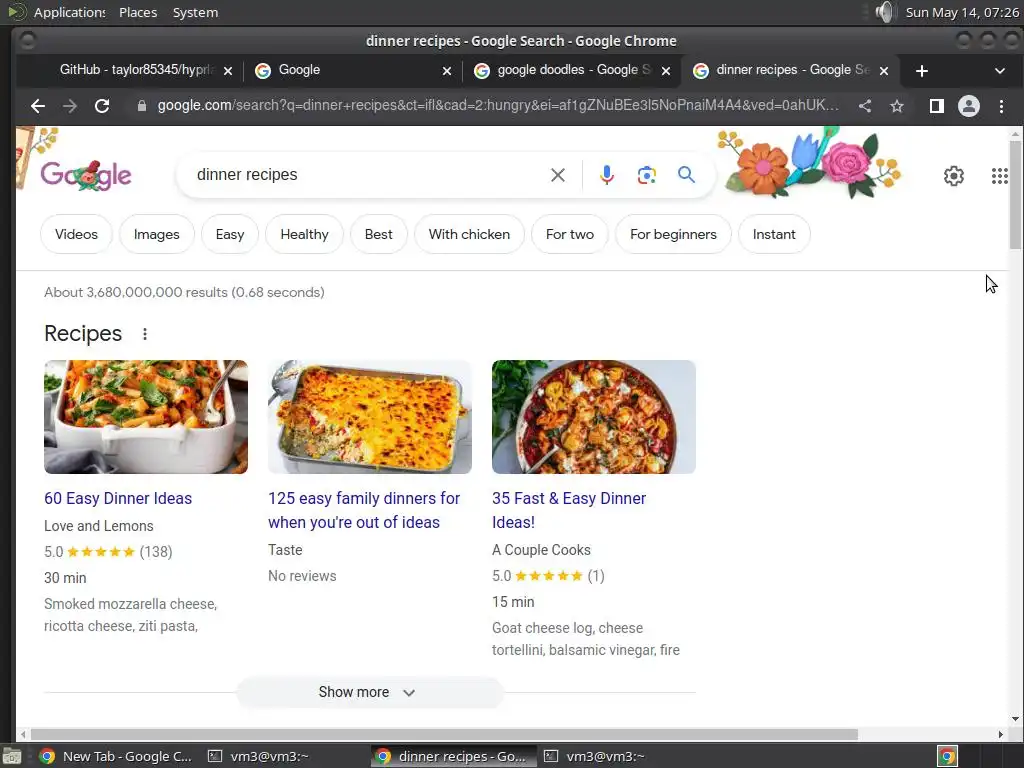Image resolution: width=1024 pixels, height=768 pixels.
Task: Open the System menu
Action: coord(195,12)
